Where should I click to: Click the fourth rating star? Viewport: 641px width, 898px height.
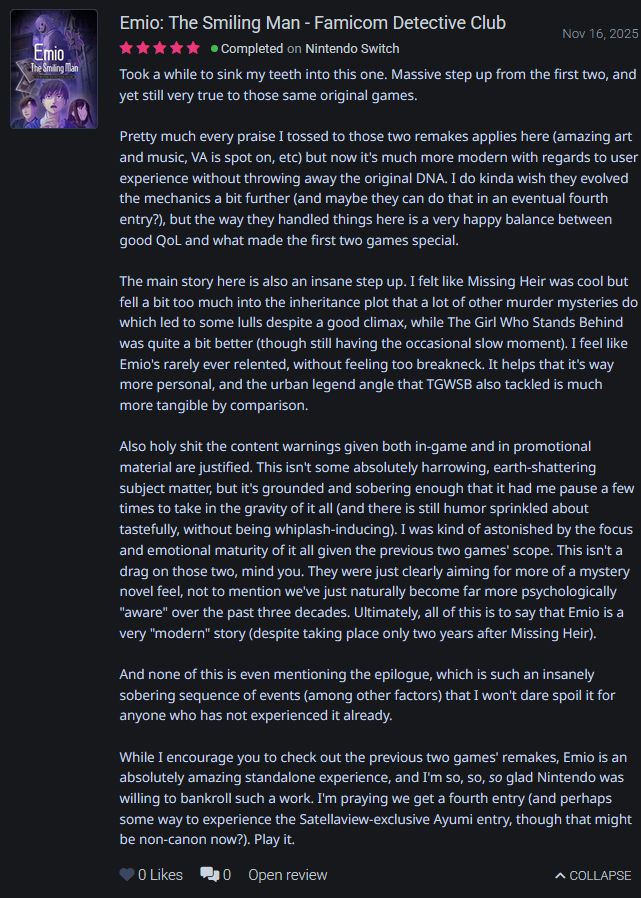click(x=175, y=46)
